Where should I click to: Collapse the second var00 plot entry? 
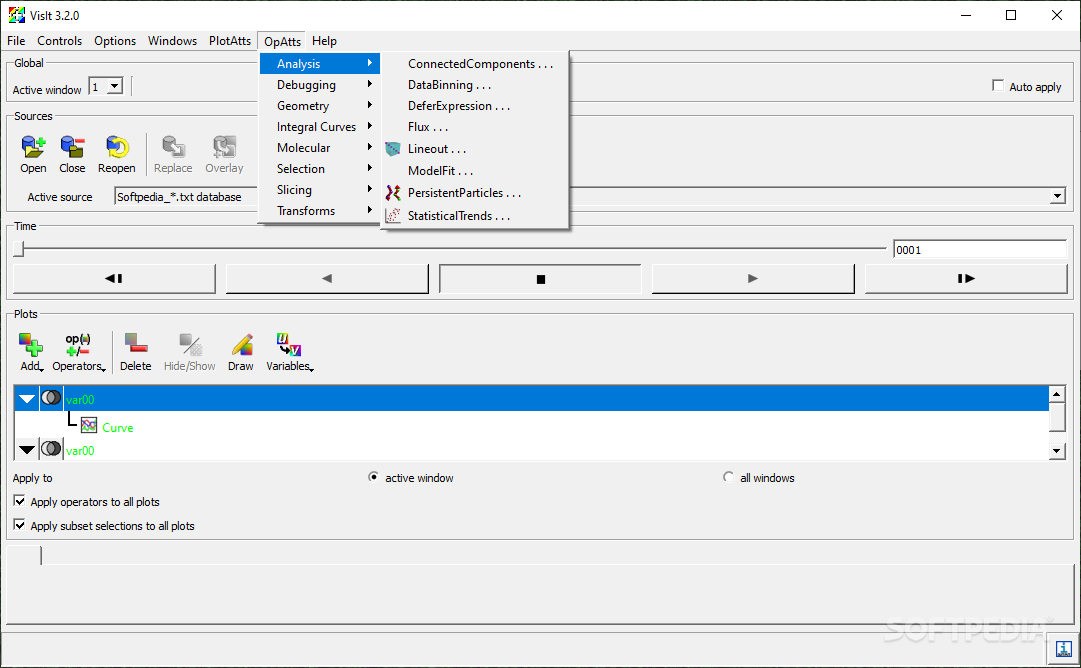(27, 449)
